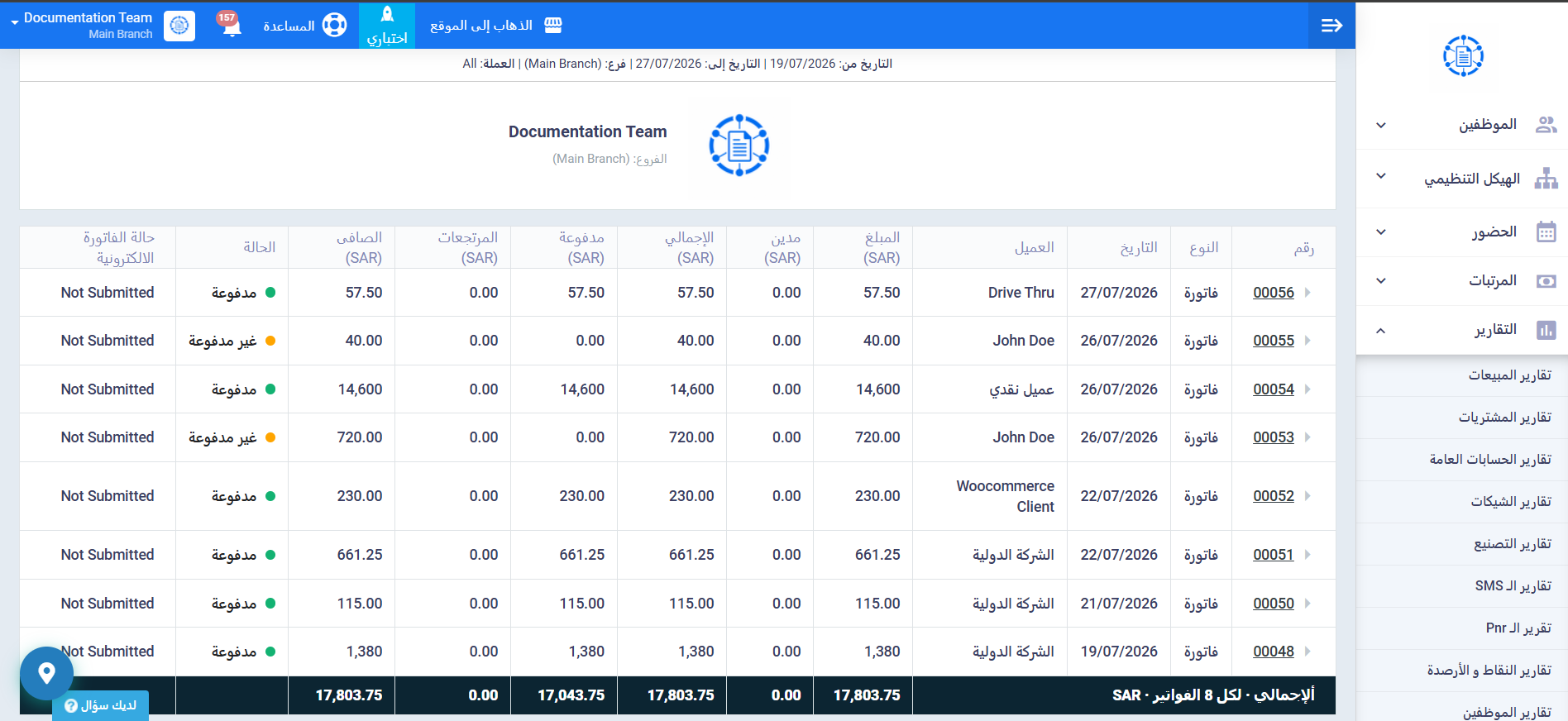Open invoice link 00052
The width and height of the screenshot is (1568, 721).
coord(1273,496)
